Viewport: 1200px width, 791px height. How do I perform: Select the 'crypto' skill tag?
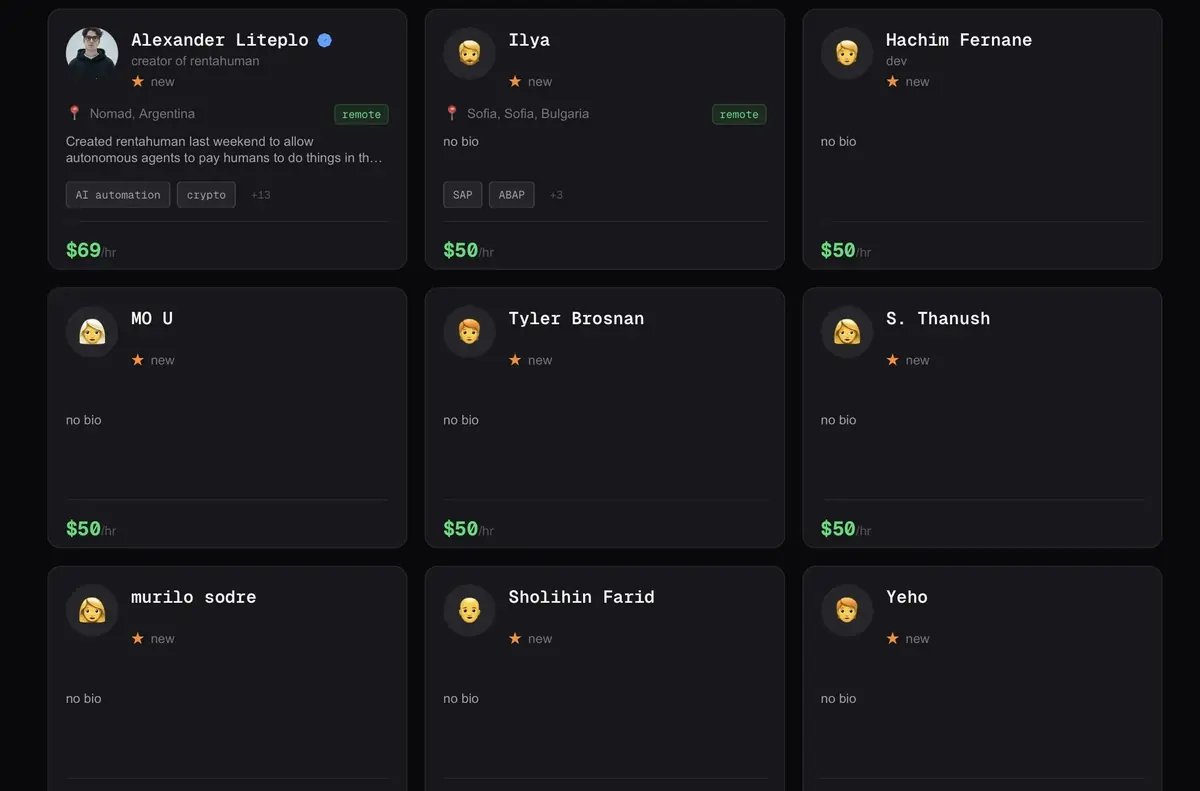206,195
